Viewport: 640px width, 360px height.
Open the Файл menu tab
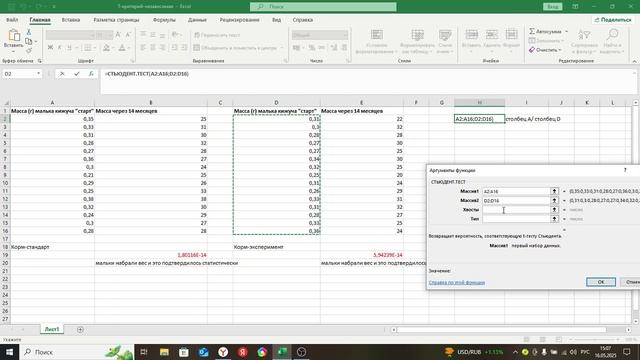point(12,20)
